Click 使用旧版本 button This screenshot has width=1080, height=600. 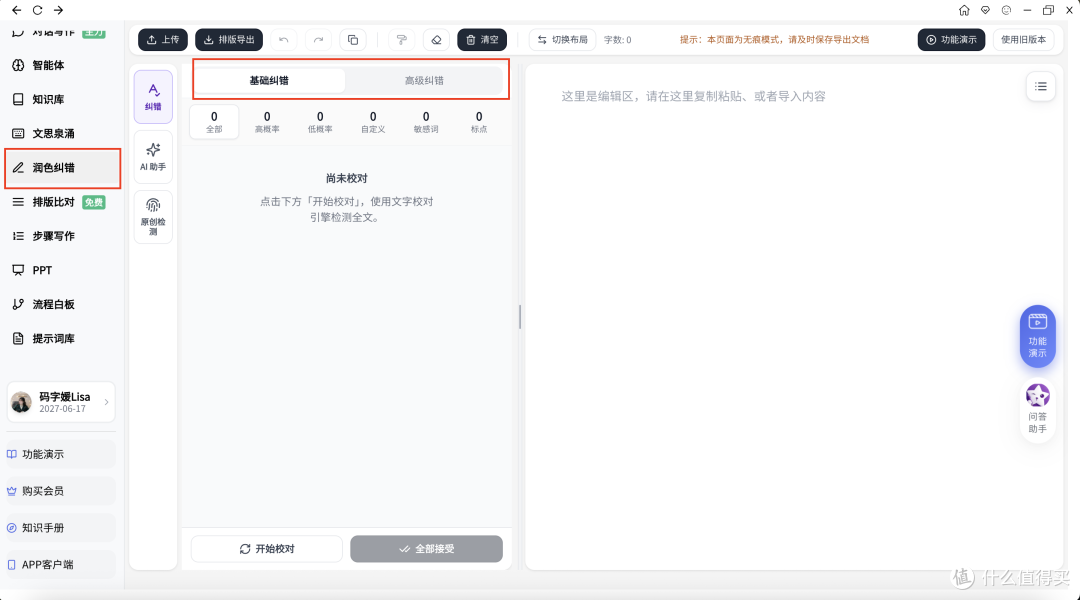click(1024, 40)
